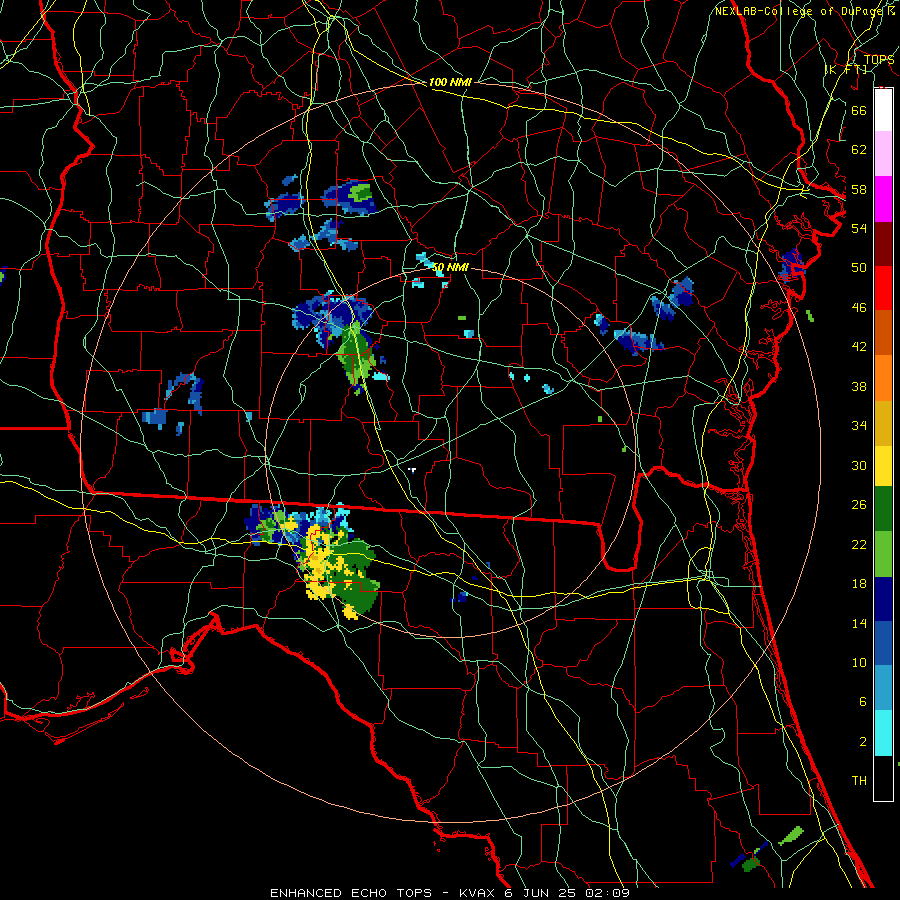Click the "ENHANCED ECHO TOPS" product title

[x=351, y=893]
